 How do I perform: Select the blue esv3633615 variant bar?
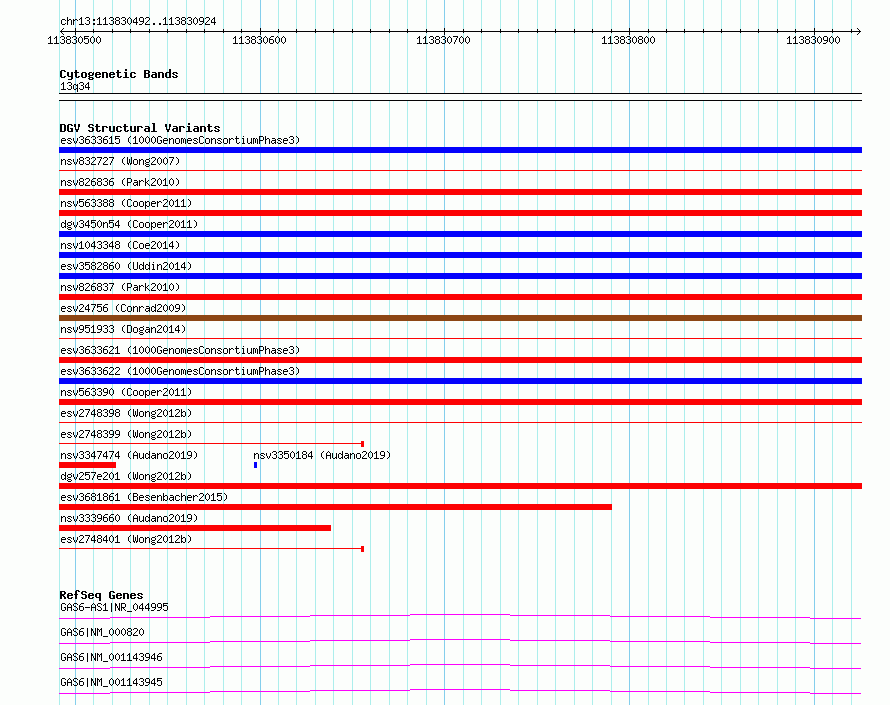pyautogui.click(x=460, y=150)
